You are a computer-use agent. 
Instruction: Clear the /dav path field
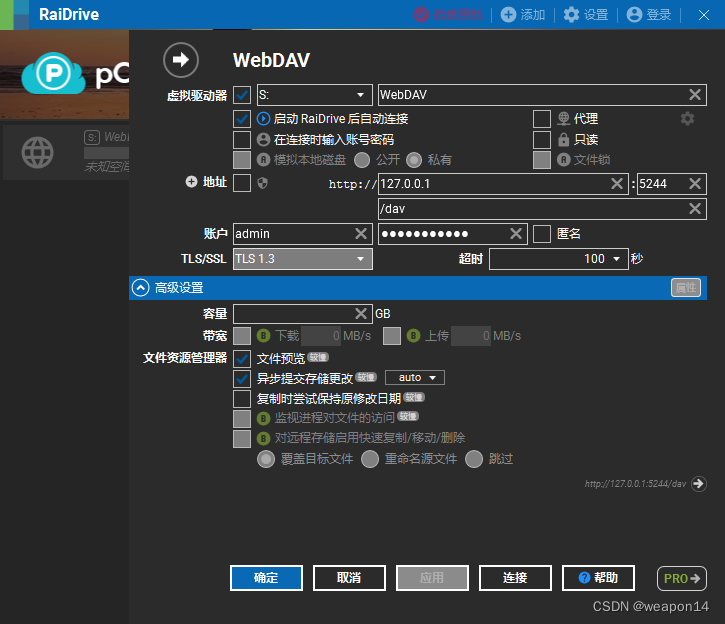click(x=694, y=209)
